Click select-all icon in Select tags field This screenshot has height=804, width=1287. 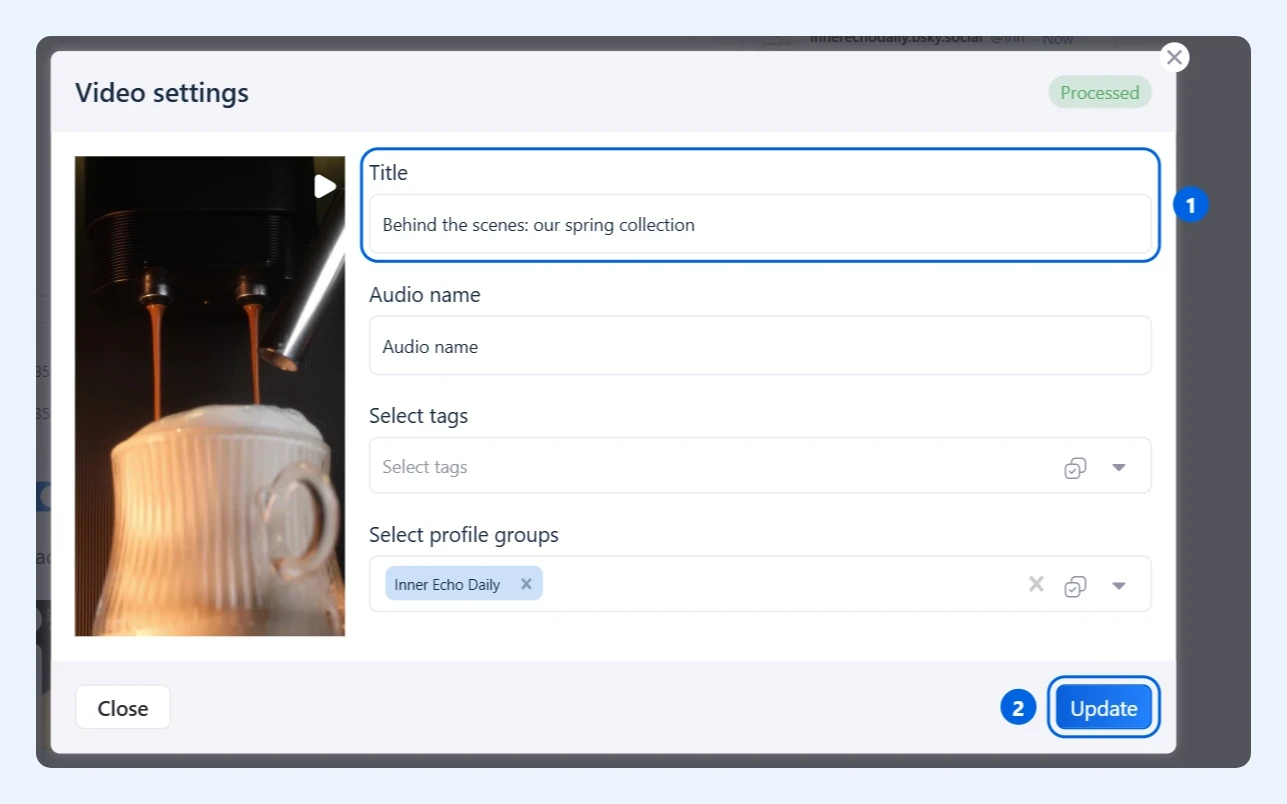click(x=1075, y=467)
